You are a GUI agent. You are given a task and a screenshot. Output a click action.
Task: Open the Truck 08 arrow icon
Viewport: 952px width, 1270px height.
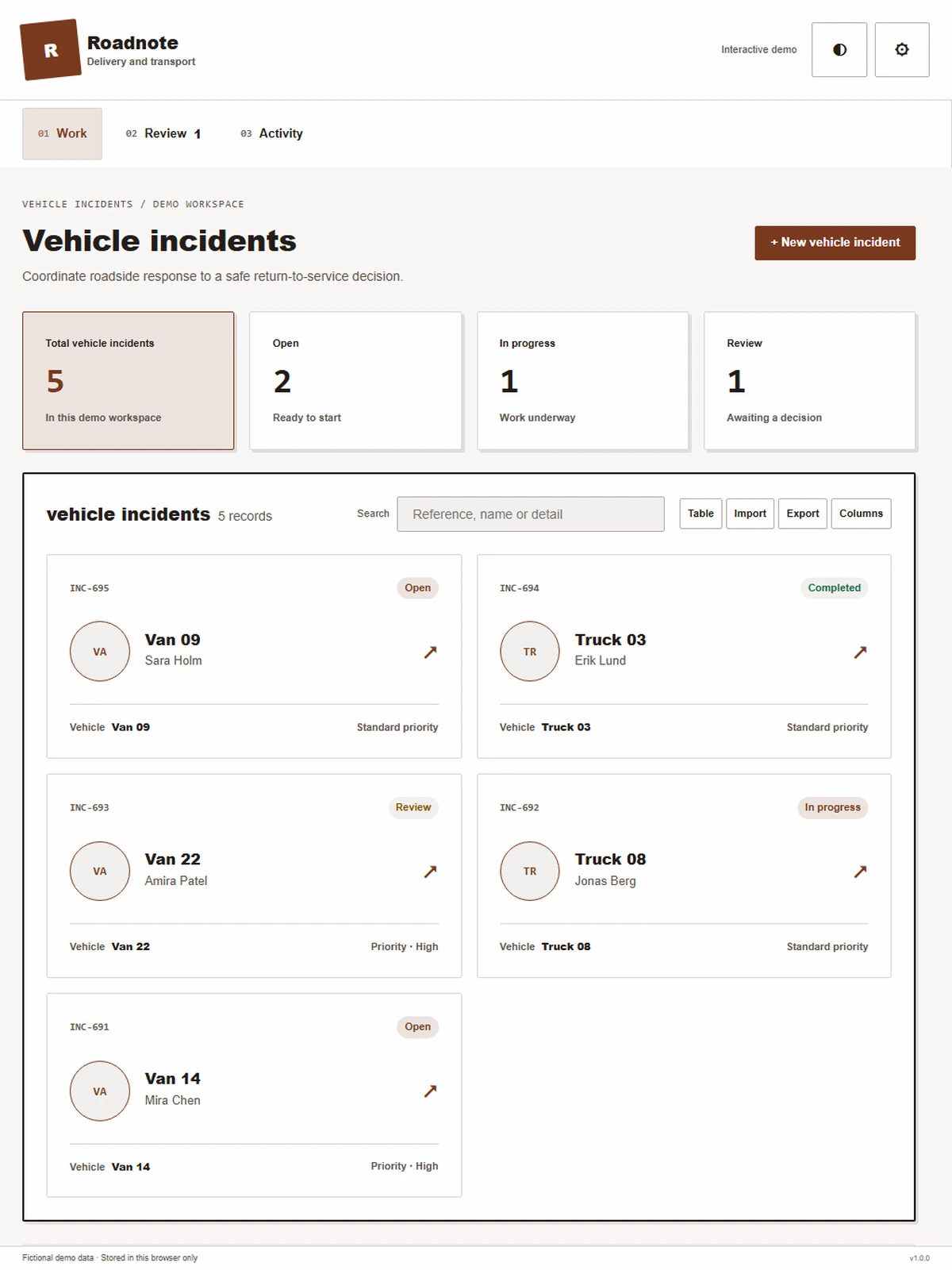tap(860, 872)
